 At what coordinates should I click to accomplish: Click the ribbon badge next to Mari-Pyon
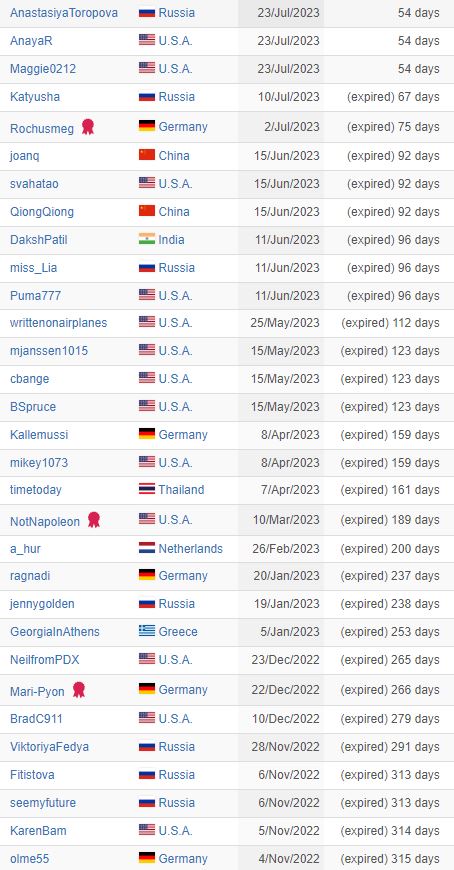79,690
